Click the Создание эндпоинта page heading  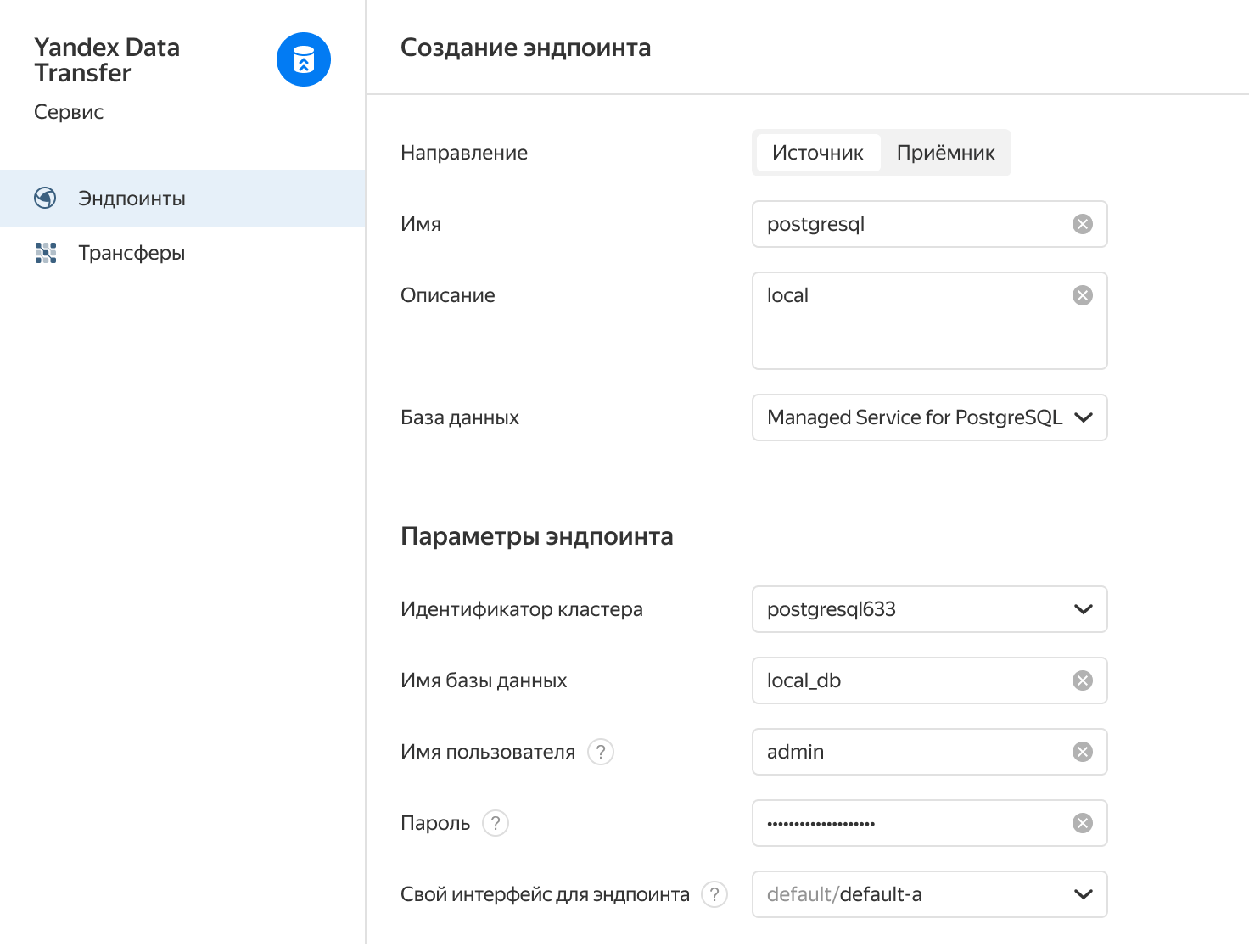click(526, 48)
